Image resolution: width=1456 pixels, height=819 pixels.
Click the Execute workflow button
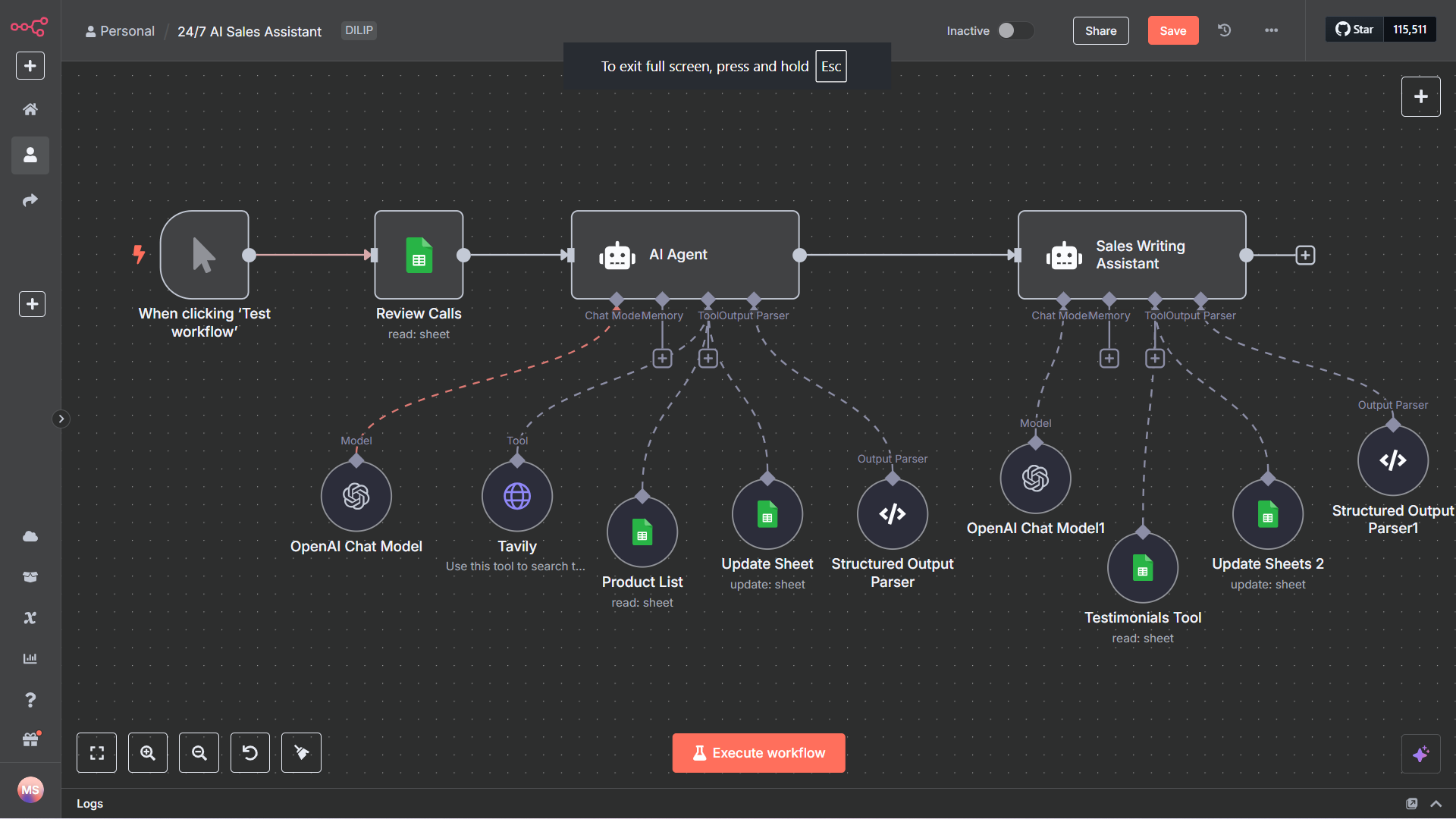coord(758,752)
